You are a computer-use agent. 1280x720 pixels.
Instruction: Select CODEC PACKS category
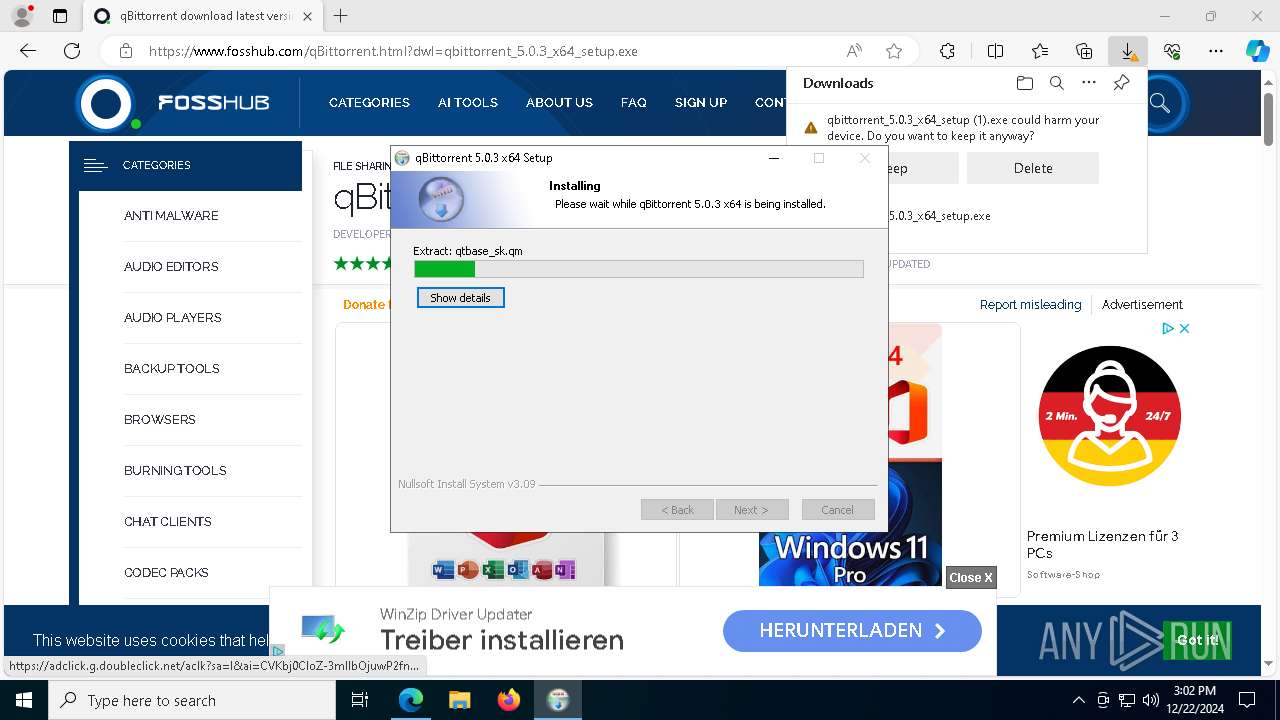pos(166,572)
